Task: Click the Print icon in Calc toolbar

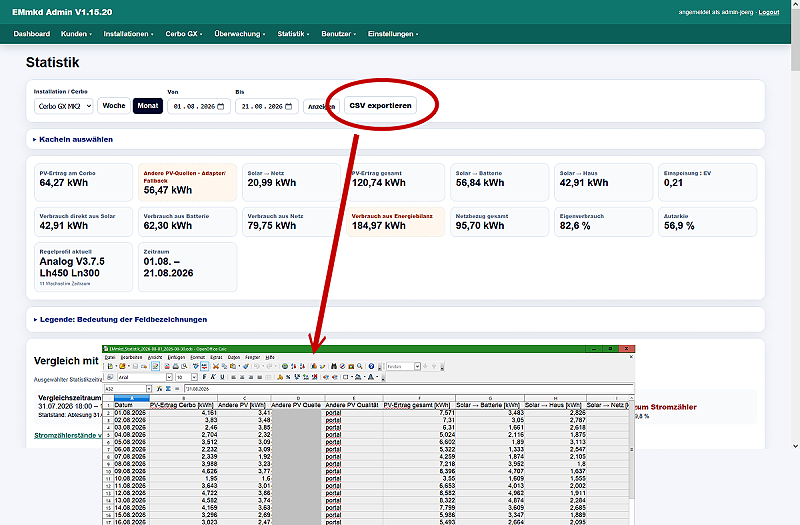Action: (x=176, y=366)
